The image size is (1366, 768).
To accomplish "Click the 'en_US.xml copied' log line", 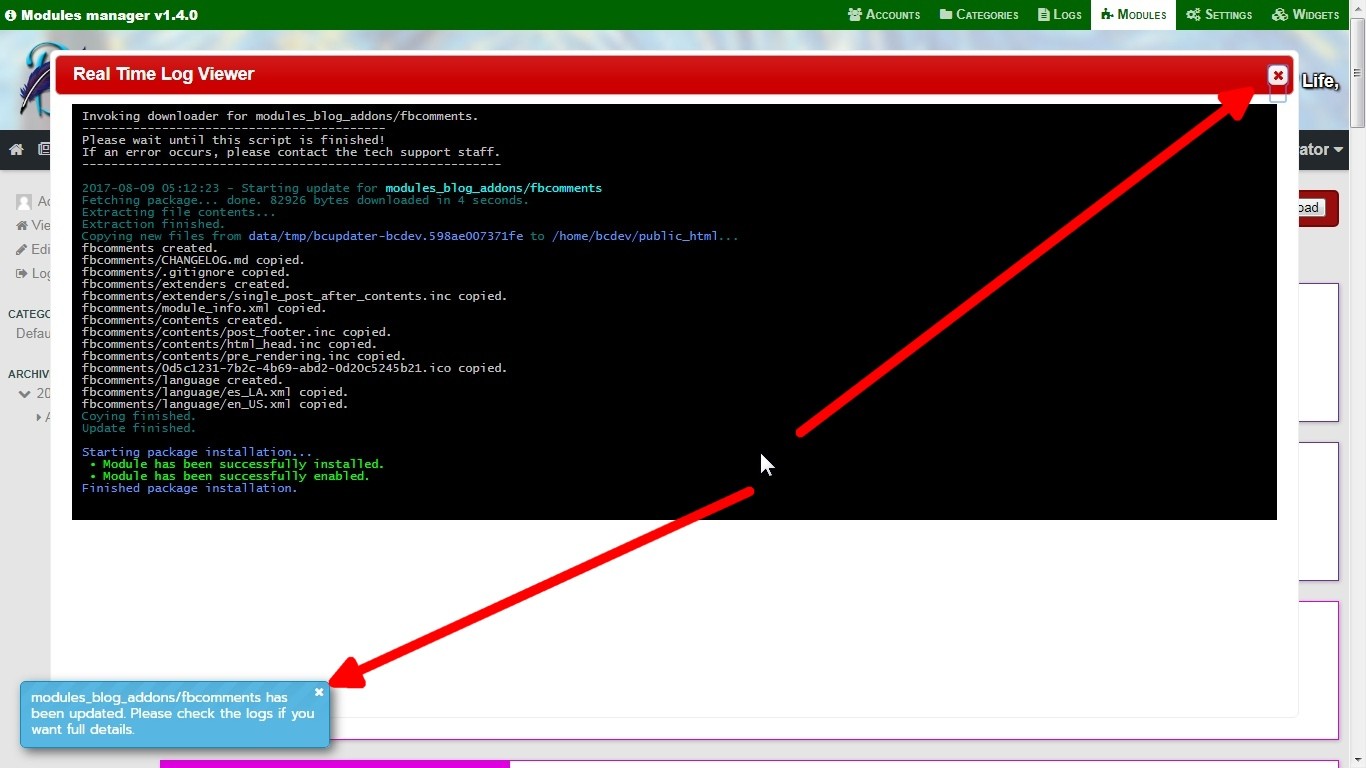I will point(215,404).
